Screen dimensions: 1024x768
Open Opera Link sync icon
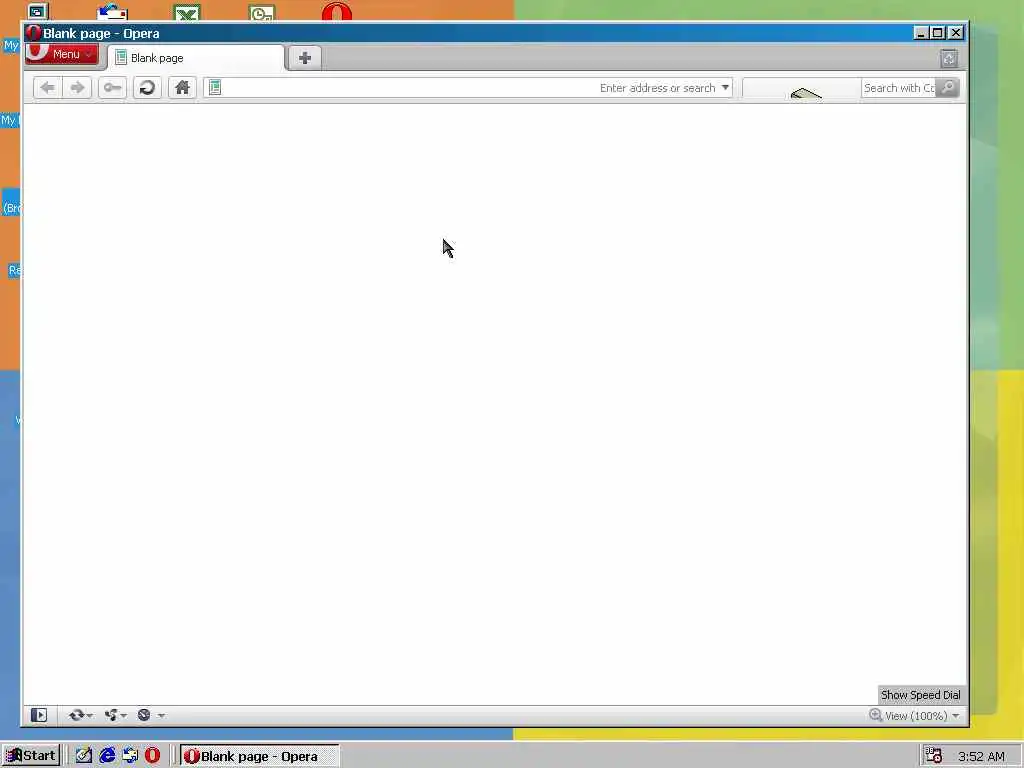click(76, 715)
